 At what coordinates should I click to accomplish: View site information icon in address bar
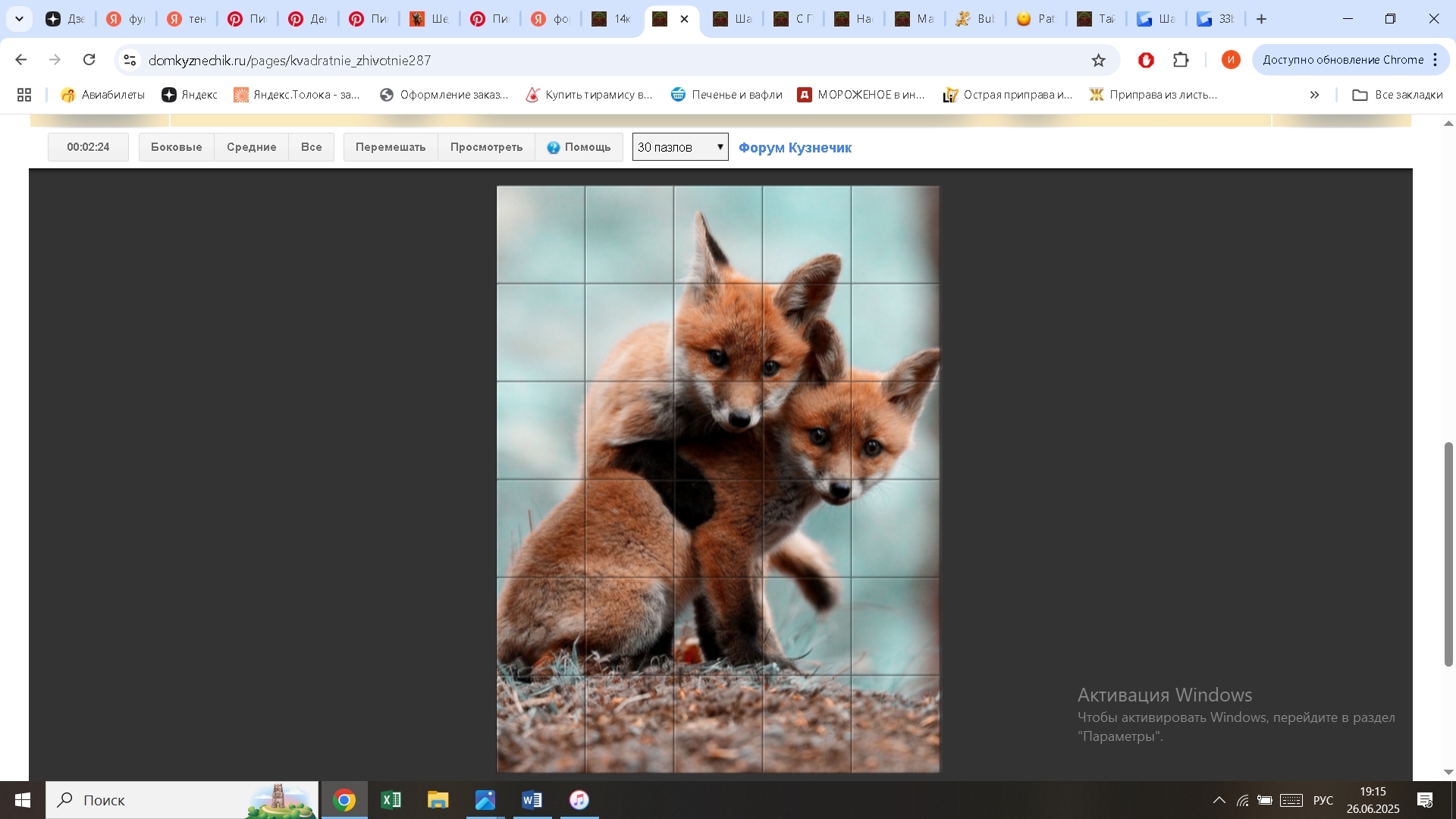coord(130,60)
